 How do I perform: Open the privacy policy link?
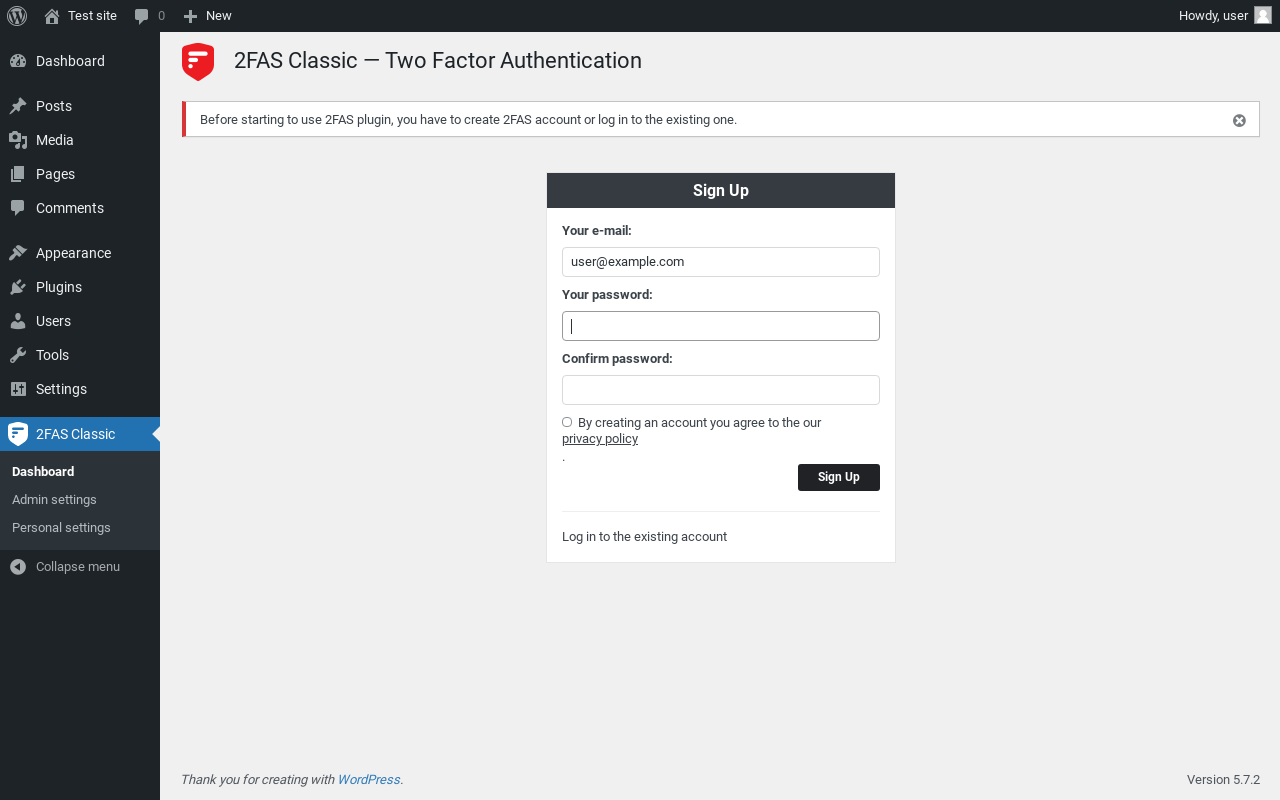point(600,439)
